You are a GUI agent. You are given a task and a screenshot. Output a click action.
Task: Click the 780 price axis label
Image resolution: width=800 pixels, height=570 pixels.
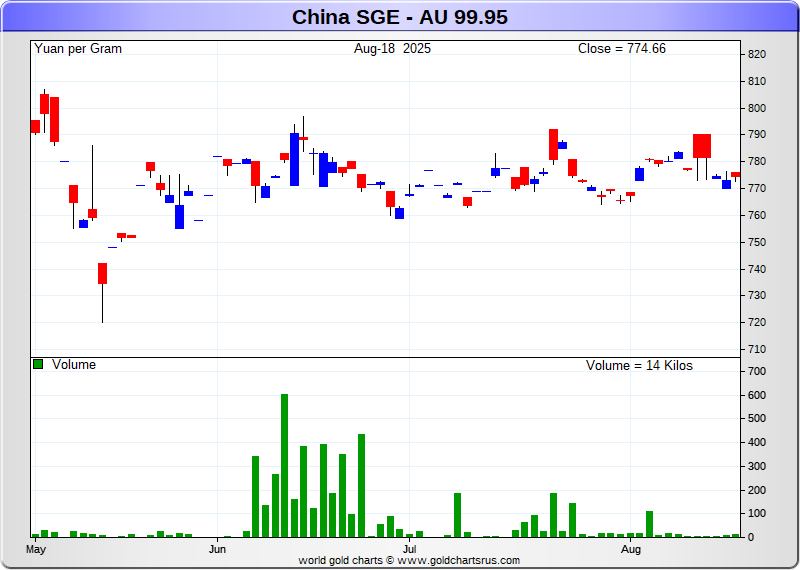757,162
